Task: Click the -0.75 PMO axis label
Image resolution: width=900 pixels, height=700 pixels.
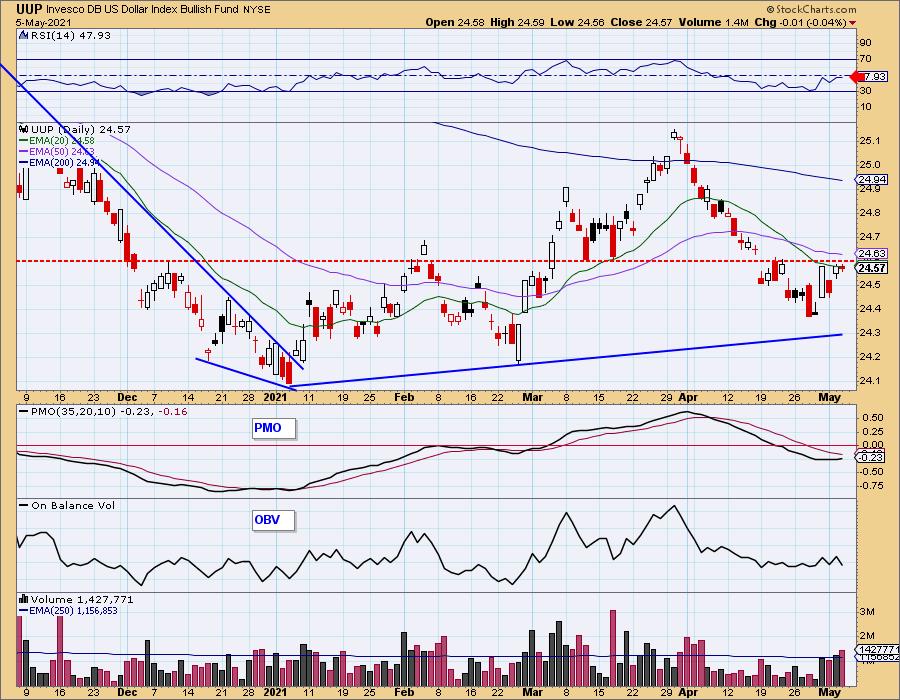Action: [872, 485]
